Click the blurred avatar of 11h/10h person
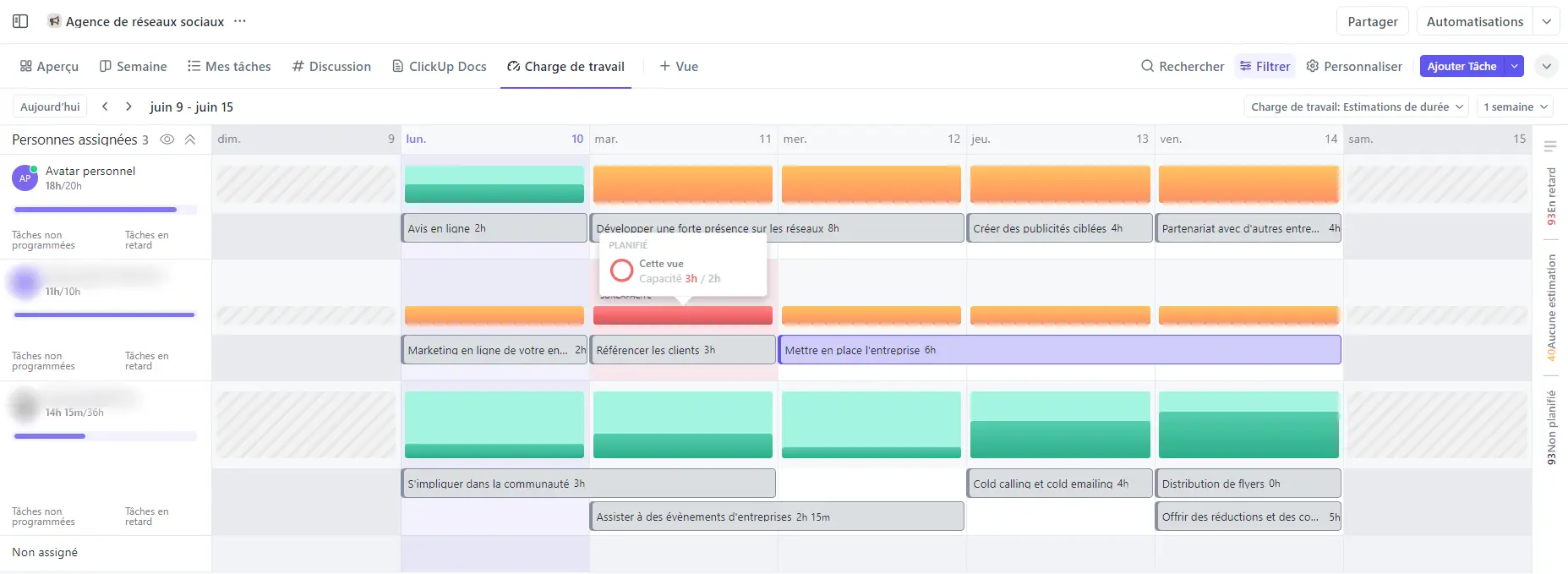The width and height of the screenshot is (1568, 574). tap(25, 282)
